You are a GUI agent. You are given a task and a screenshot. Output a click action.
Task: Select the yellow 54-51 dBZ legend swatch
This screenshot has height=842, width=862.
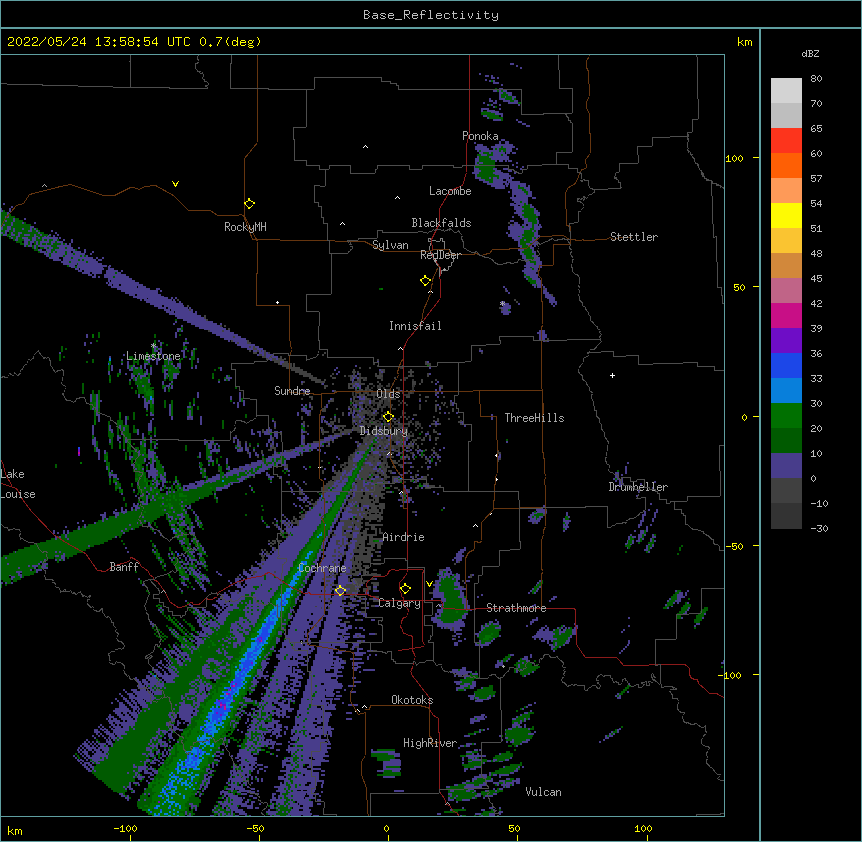(x=786, y=215)
